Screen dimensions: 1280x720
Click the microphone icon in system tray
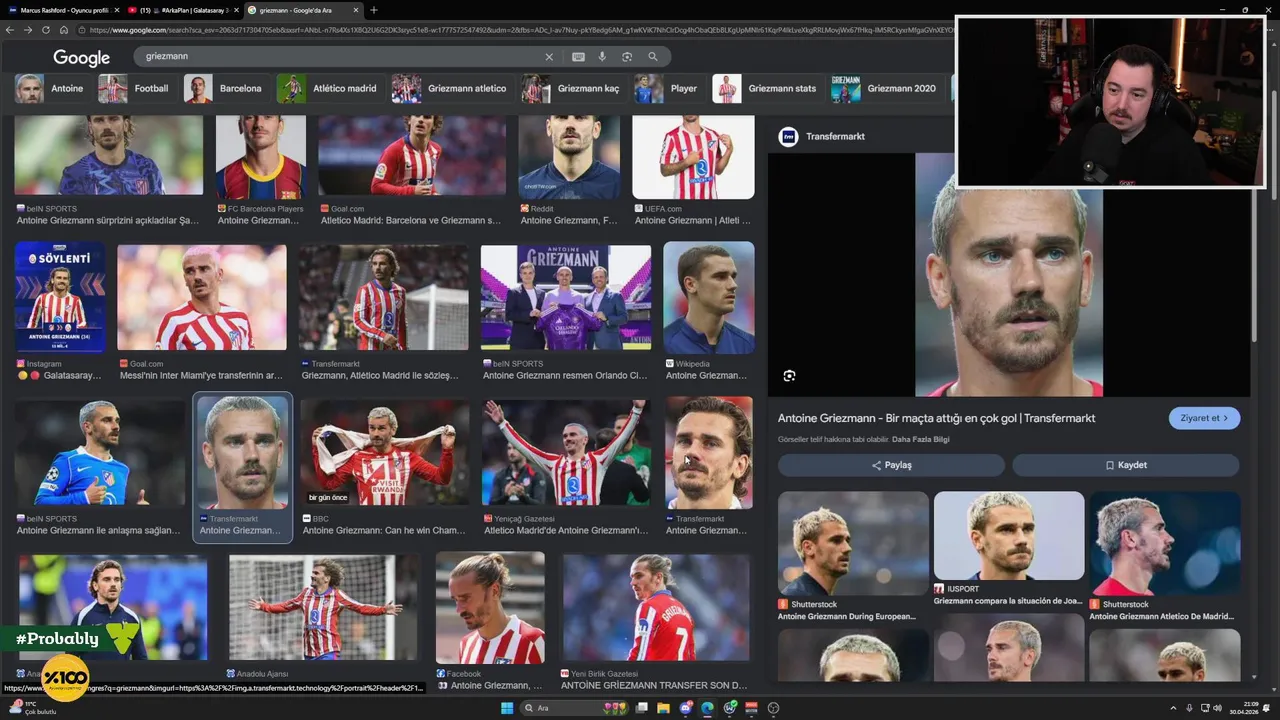click(1189, 708)
